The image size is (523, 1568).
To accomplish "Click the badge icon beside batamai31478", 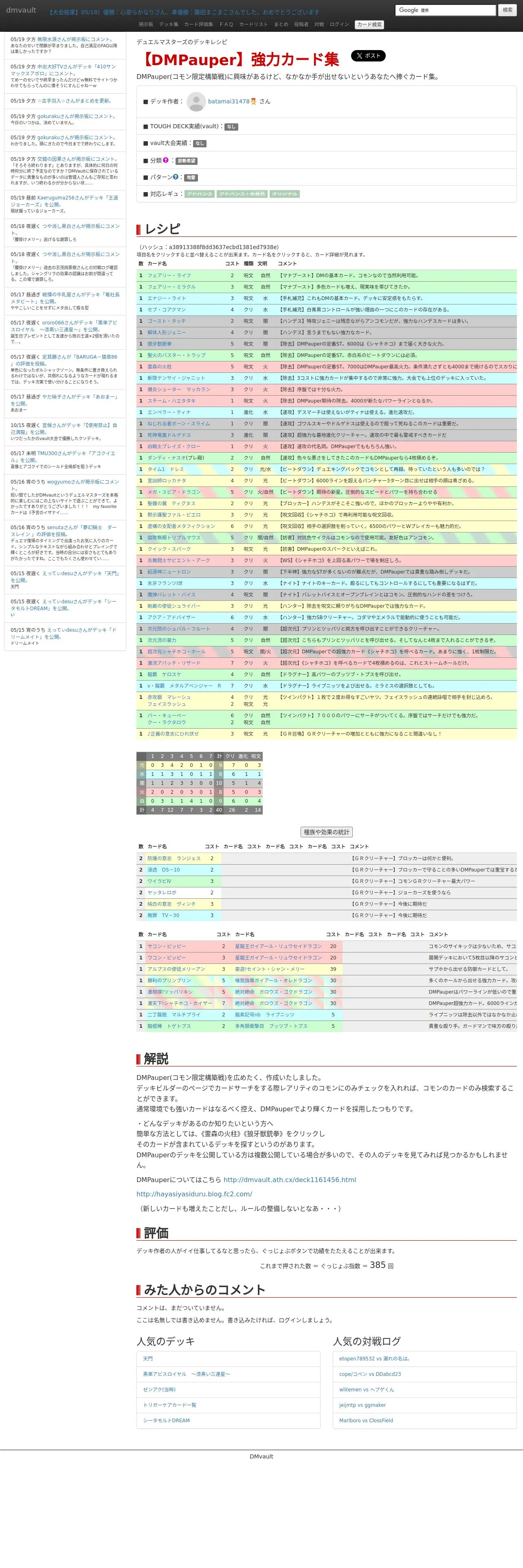I will [253, 101].
